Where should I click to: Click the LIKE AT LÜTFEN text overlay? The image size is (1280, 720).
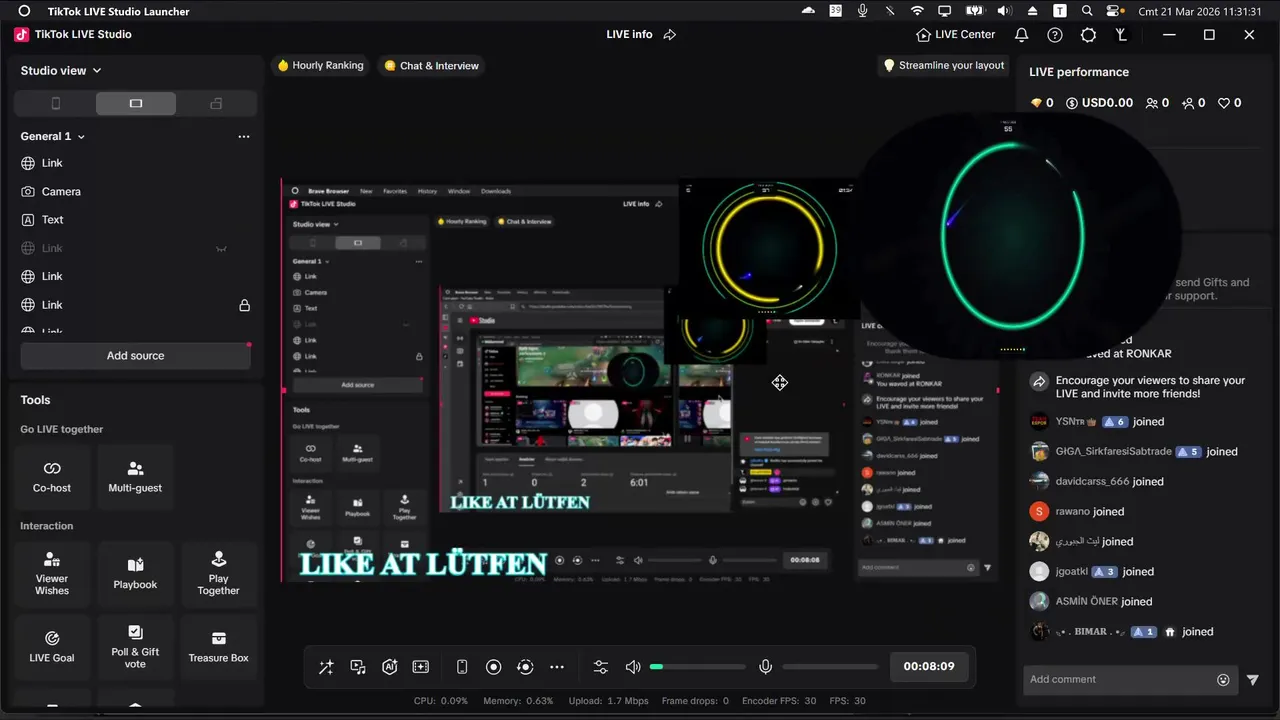(423, 563)
